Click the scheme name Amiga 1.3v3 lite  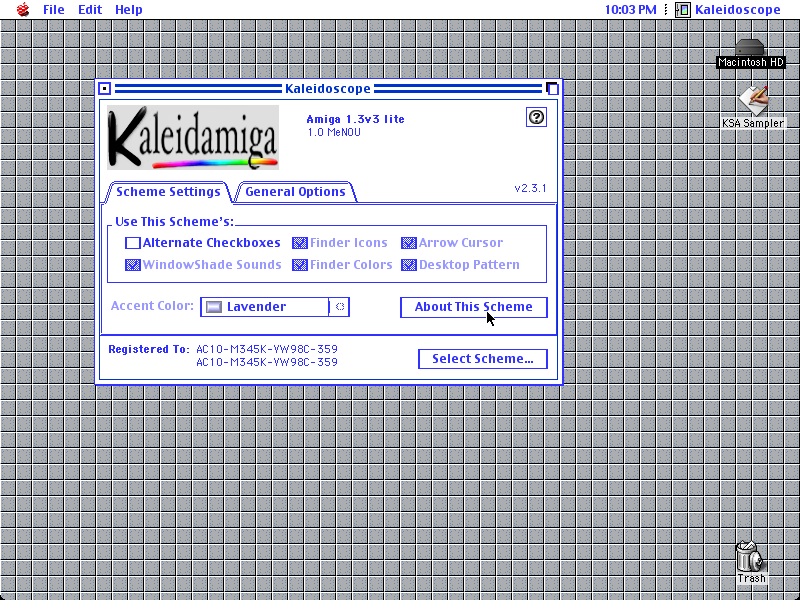coord(356,119)
